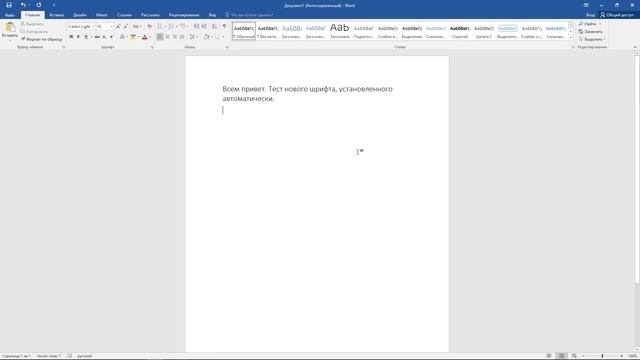
Task: Switch to web layout view icon
Action: (x=574, y=356)
